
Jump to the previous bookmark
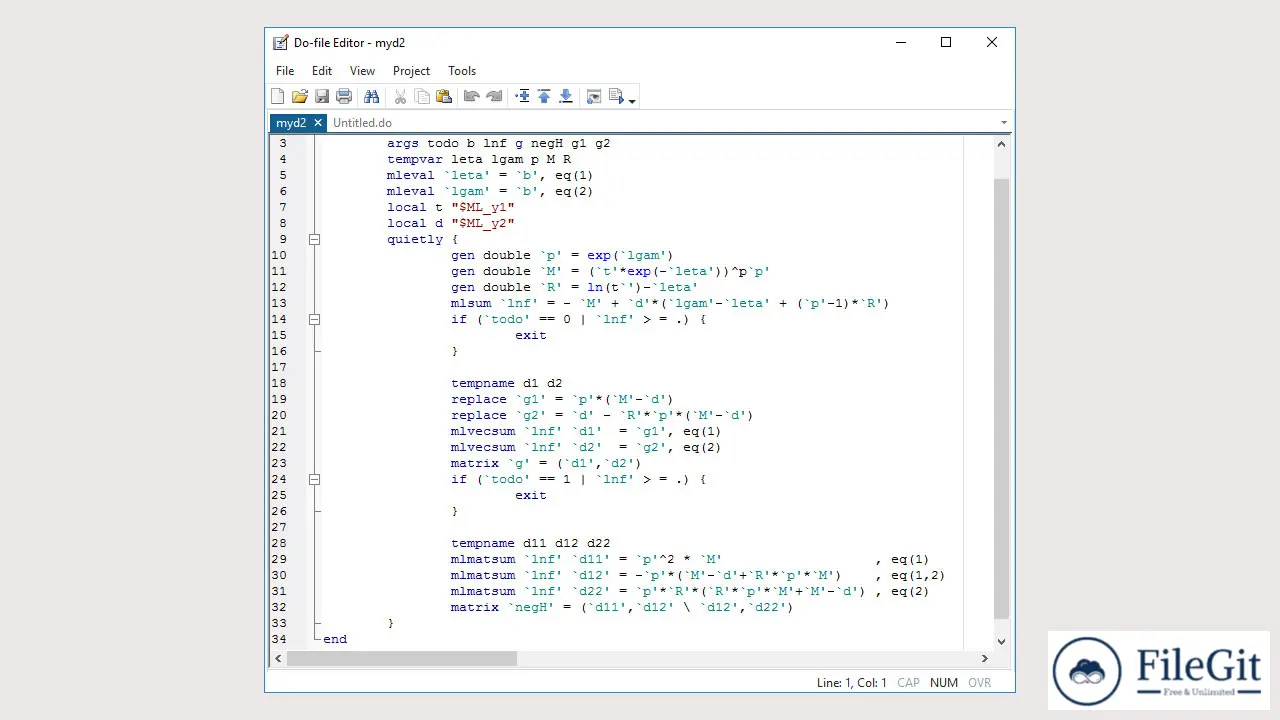544,96
